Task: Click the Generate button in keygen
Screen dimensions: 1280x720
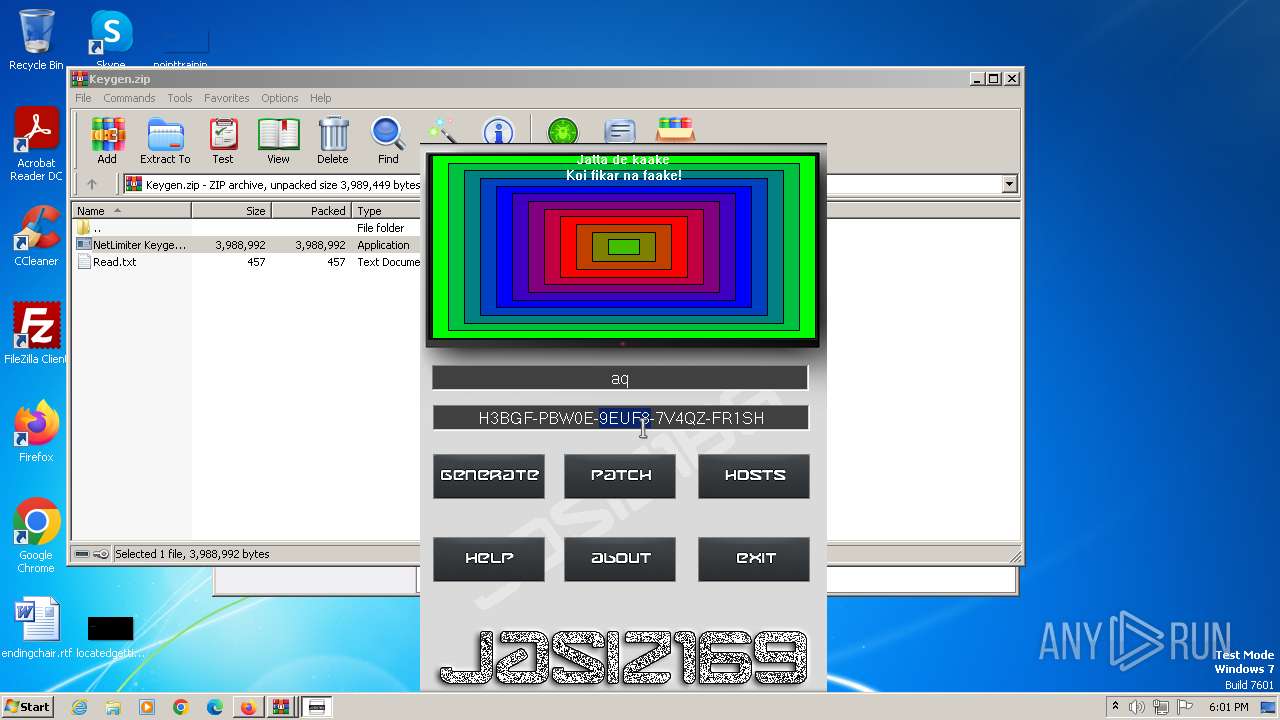Action: click(489, 476)
